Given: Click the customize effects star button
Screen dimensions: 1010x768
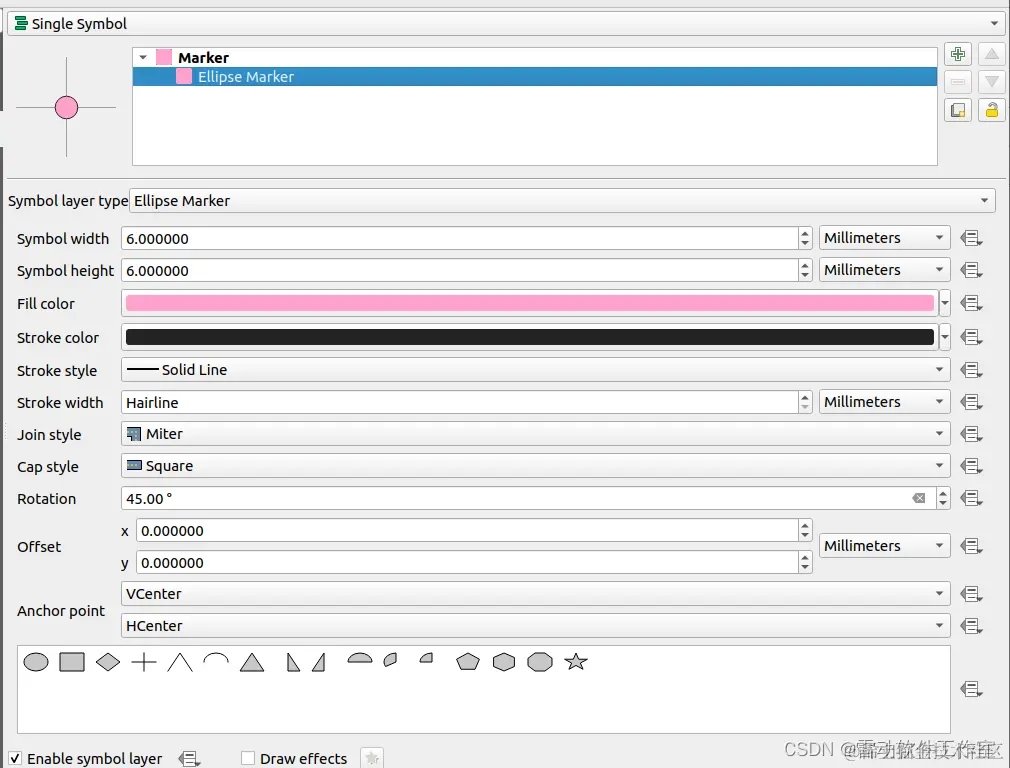Looking at the screenshot, I should [372, 758].
